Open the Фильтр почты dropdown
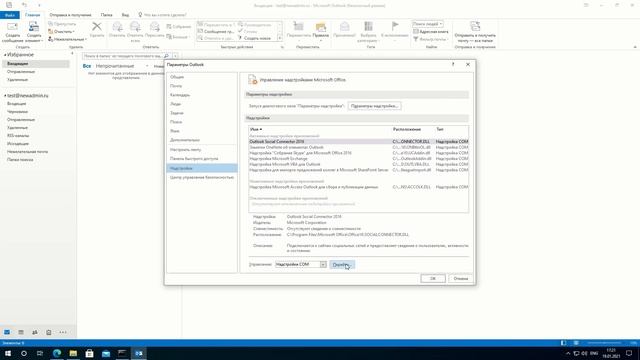This screenshot has width=640, height=360. (x=430, y=39)
